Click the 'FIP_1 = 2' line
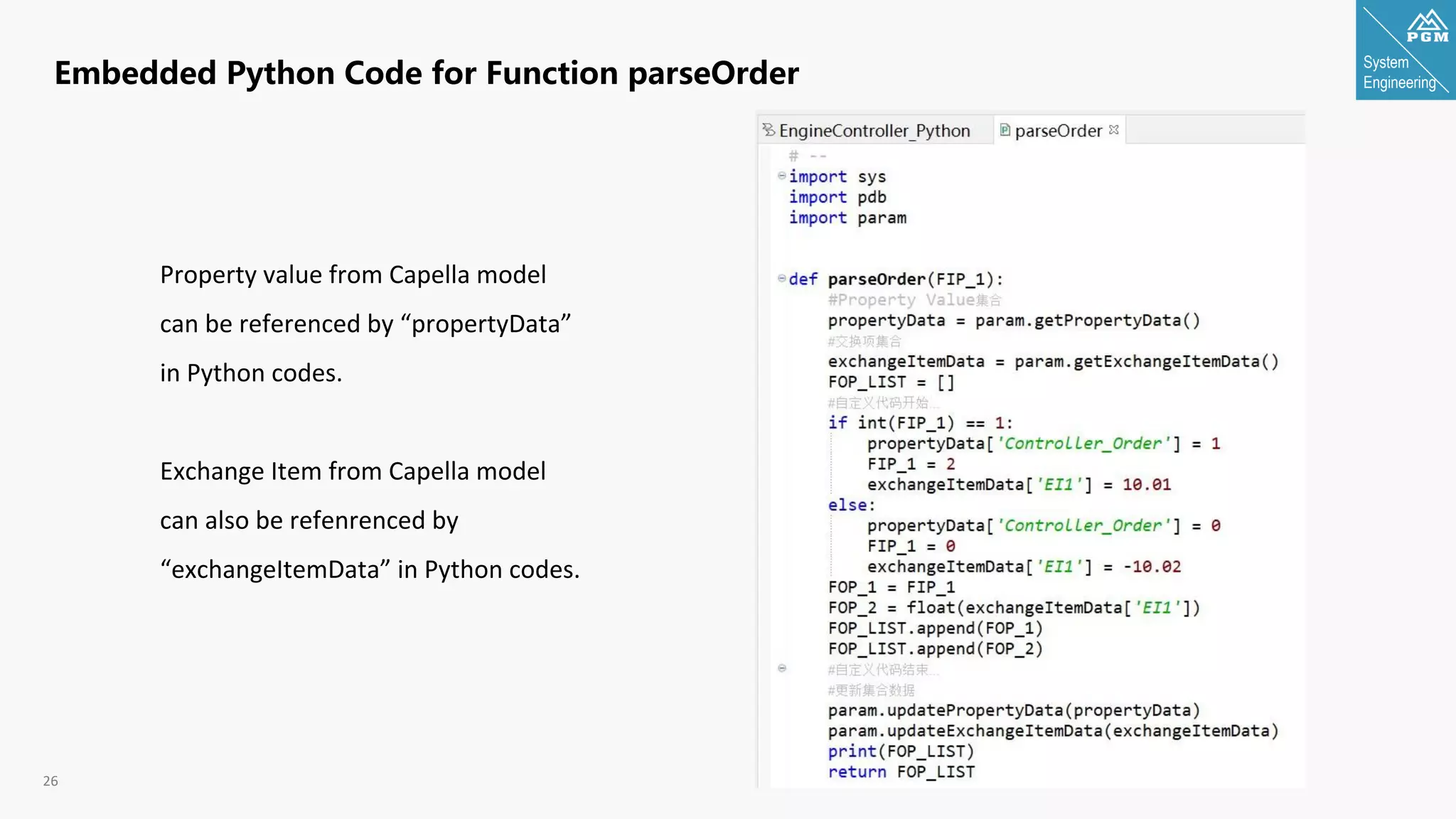This screenshot has height=819, width=1456. click(911, 464)
